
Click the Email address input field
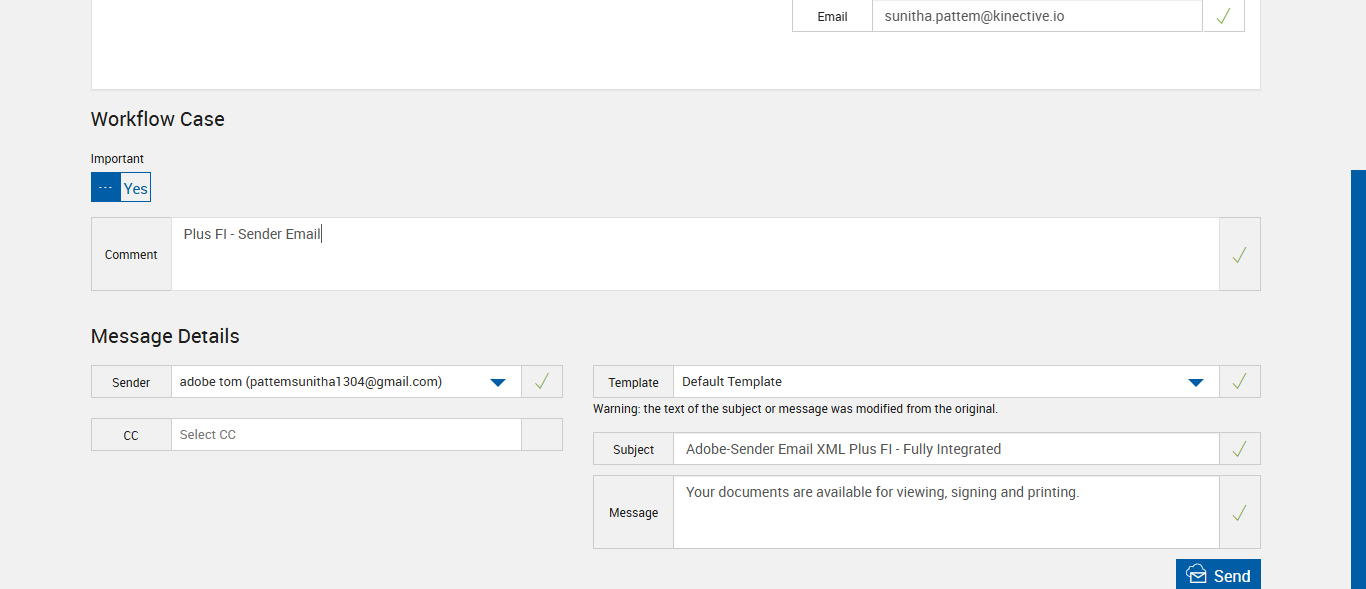pyautogui.click(x=1036, y=16)
